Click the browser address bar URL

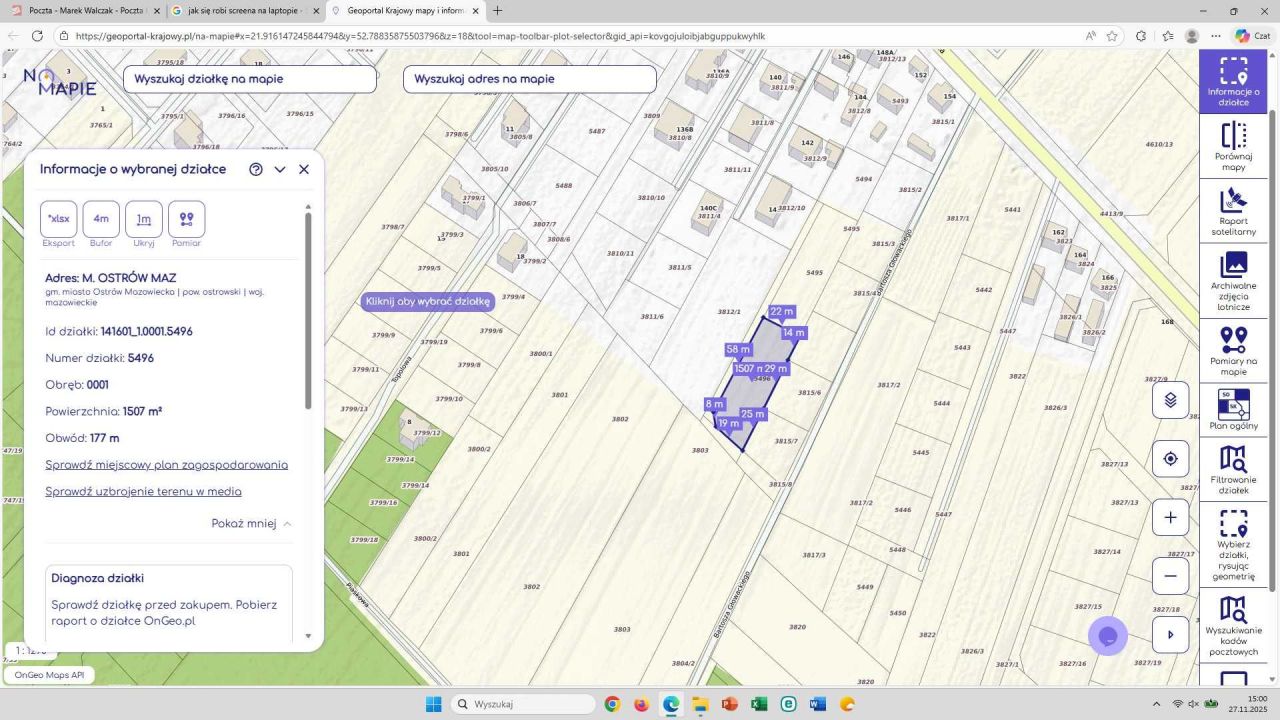(420, 36)
